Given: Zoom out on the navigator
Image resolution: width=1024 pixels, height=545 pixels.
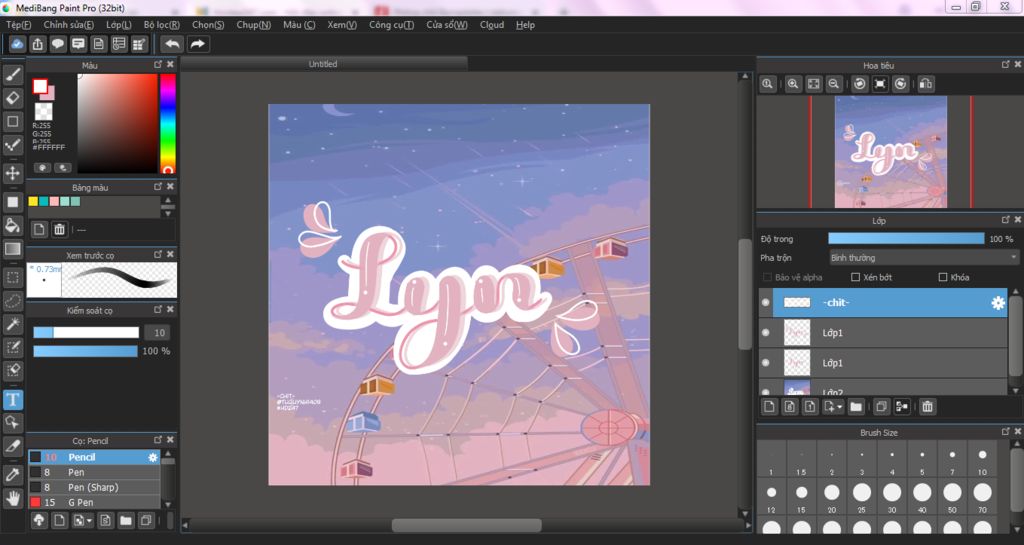Looking at the screenshot, I should (x=833, y=84).
